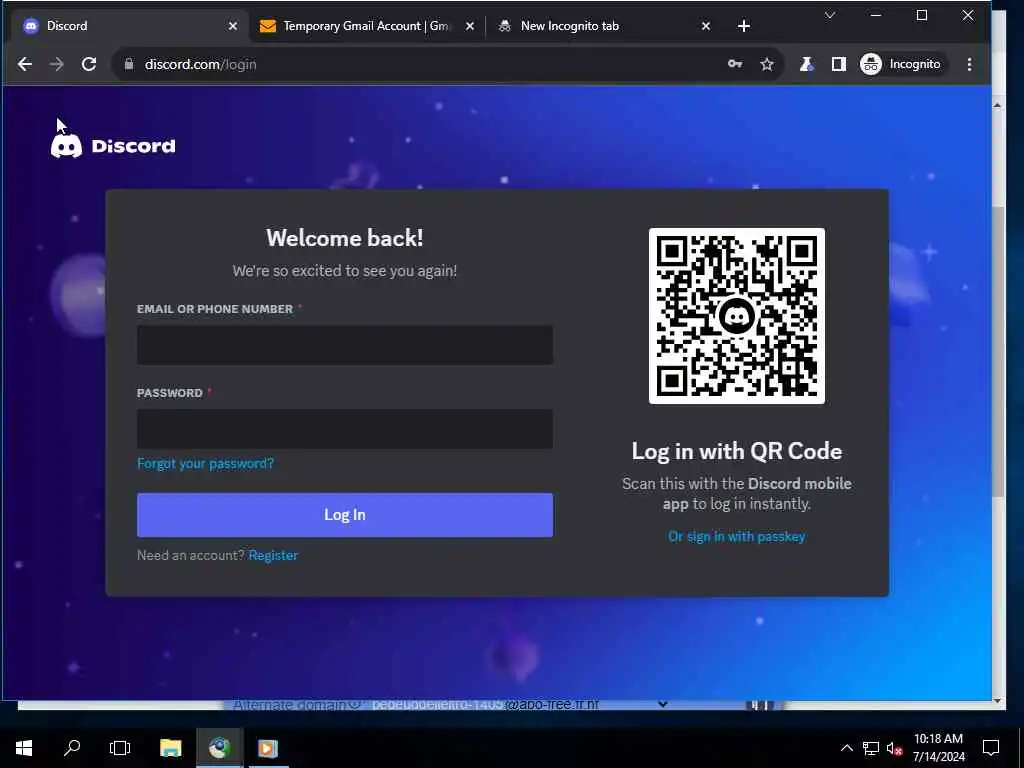Viewport: 1024px width, 768px height.
Task: Click the scrollbar up arrow
Action: tap(997, 105)
